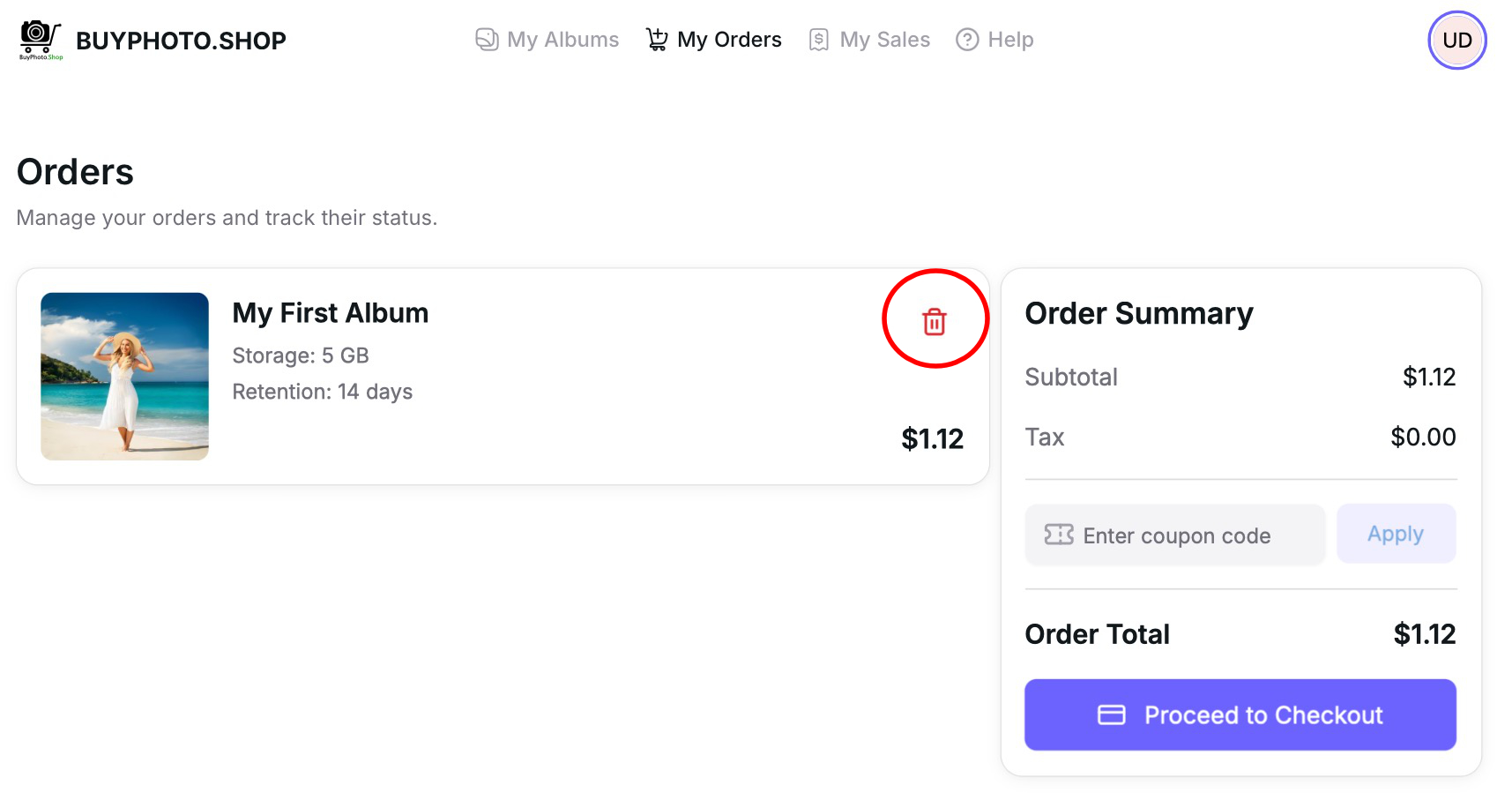Image resolution: width=1512 pixels, height=793 pixels.
Task: Click the My Albums icon
Action: click(487, 40)
